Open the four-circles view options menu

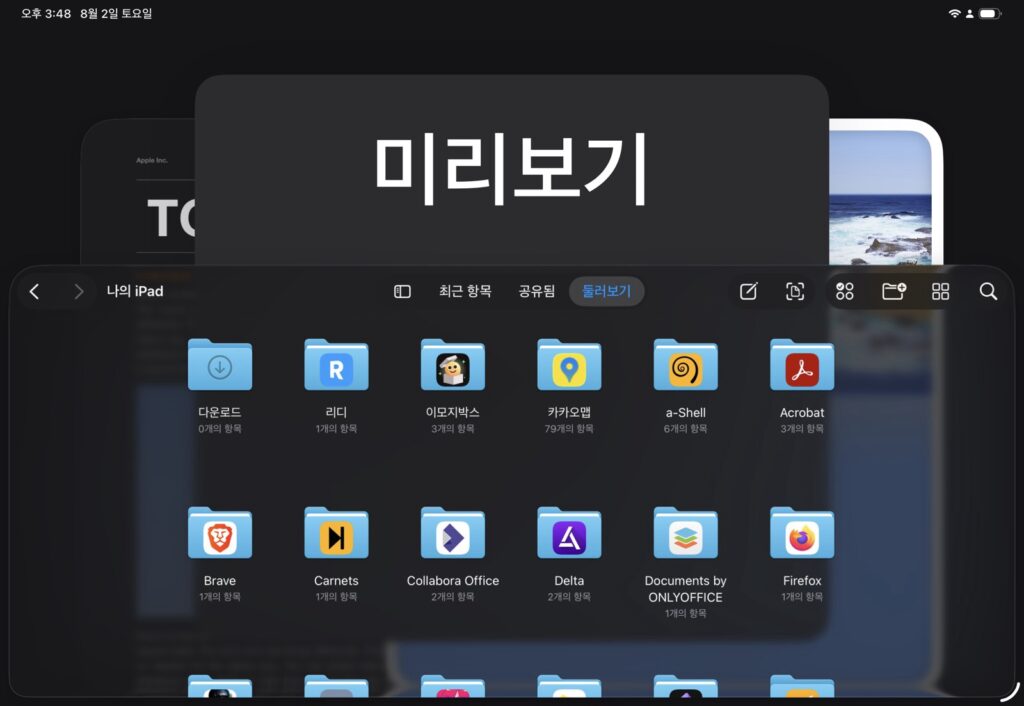[x=845, y=291]
